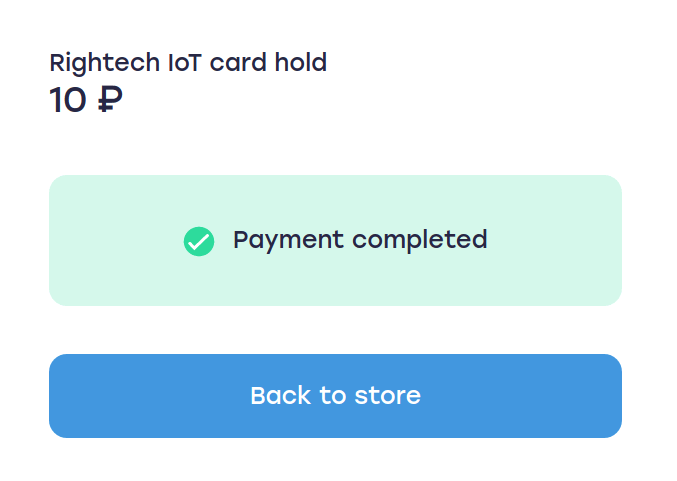
Task: Click the ruble currency symbol
Action: pyautogui.click(x=110, y=100)
